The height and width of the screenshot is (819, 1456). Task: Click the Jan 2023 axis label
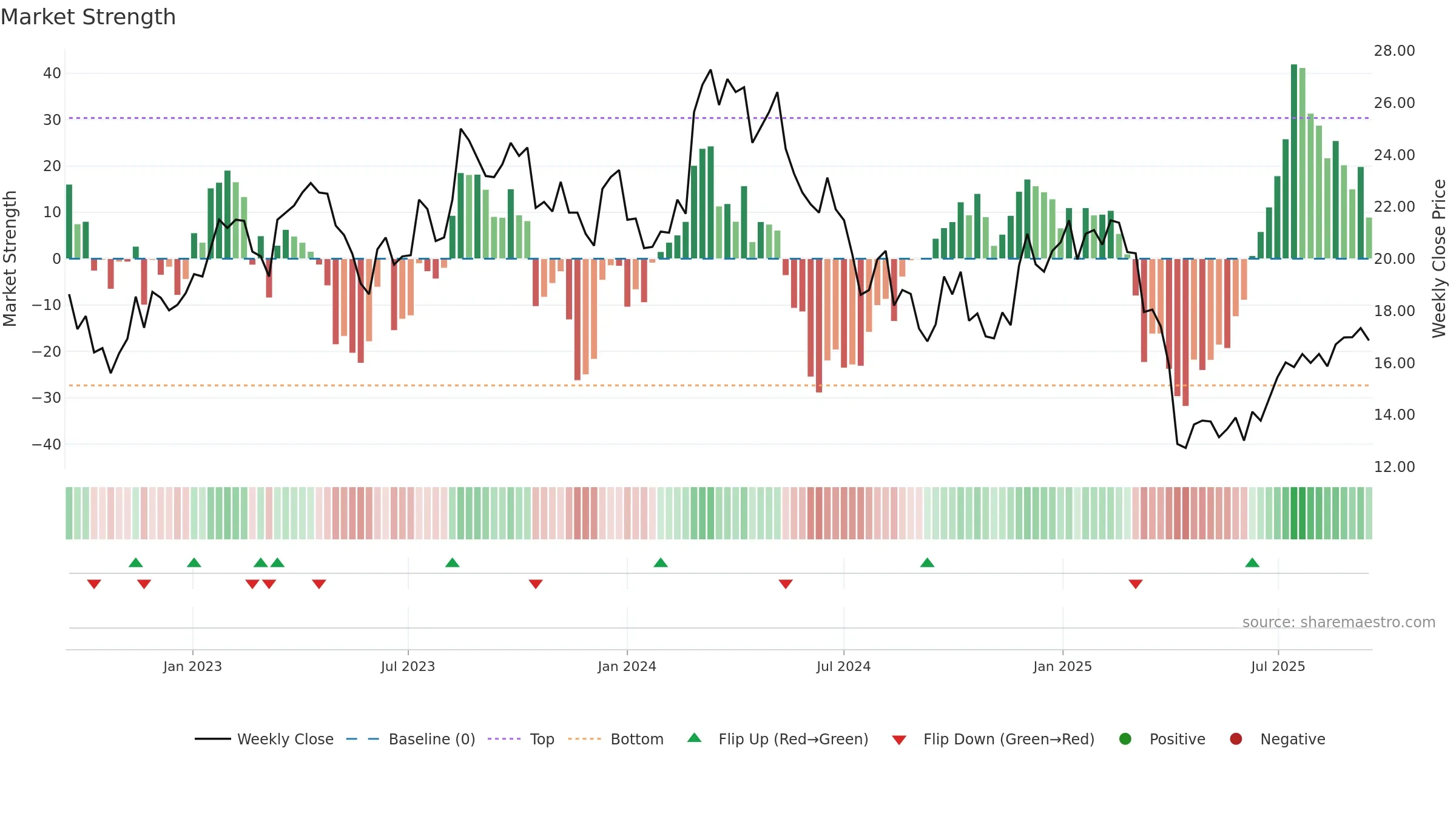coord(192,666)
